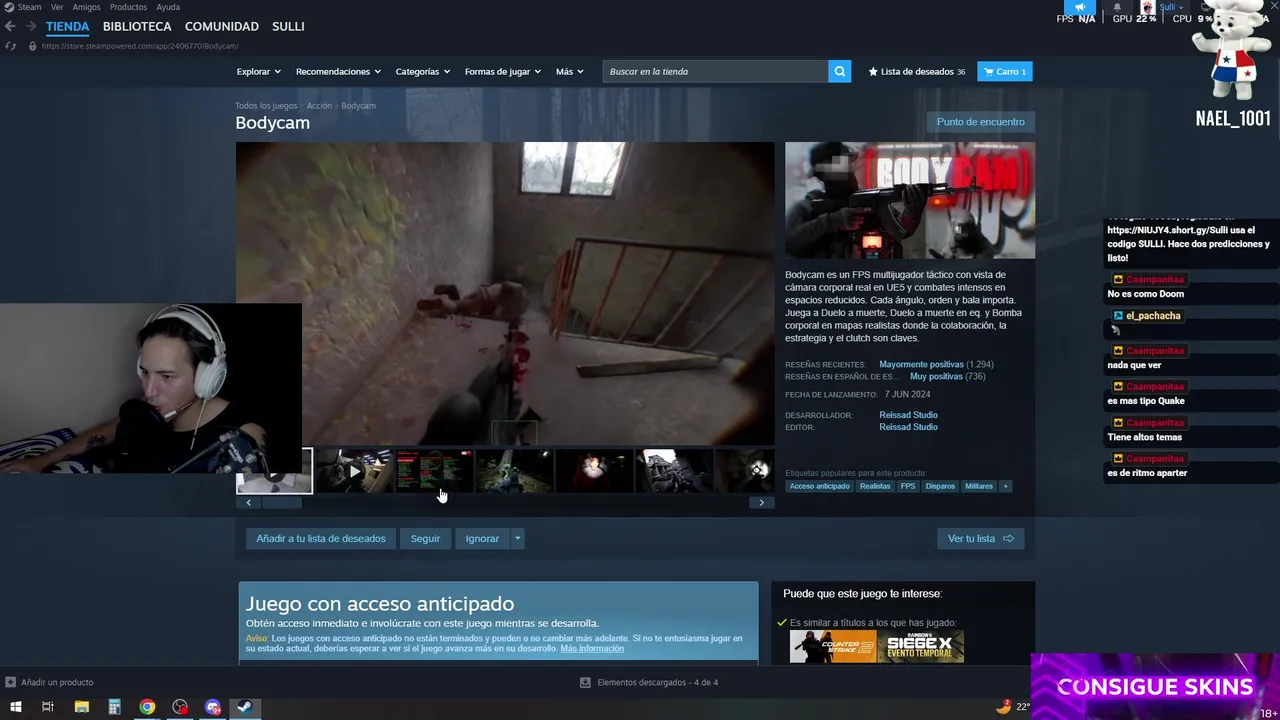This screenshot has height=720, width=1280.
Task: Open Calculator from the taskbar
Action: [114, 707]
